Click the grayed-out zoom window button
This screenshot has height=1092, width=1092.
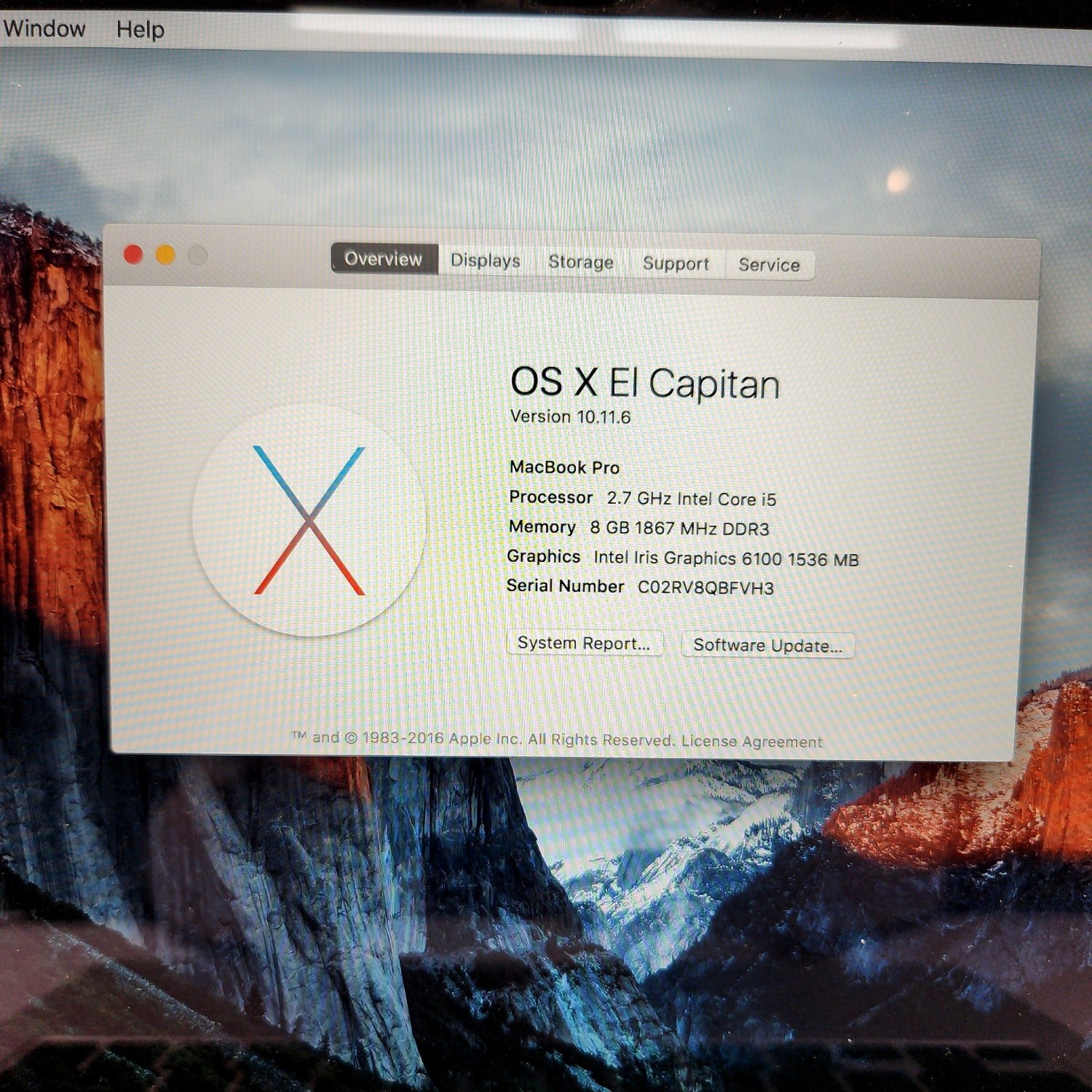click(x=198, y=256)
